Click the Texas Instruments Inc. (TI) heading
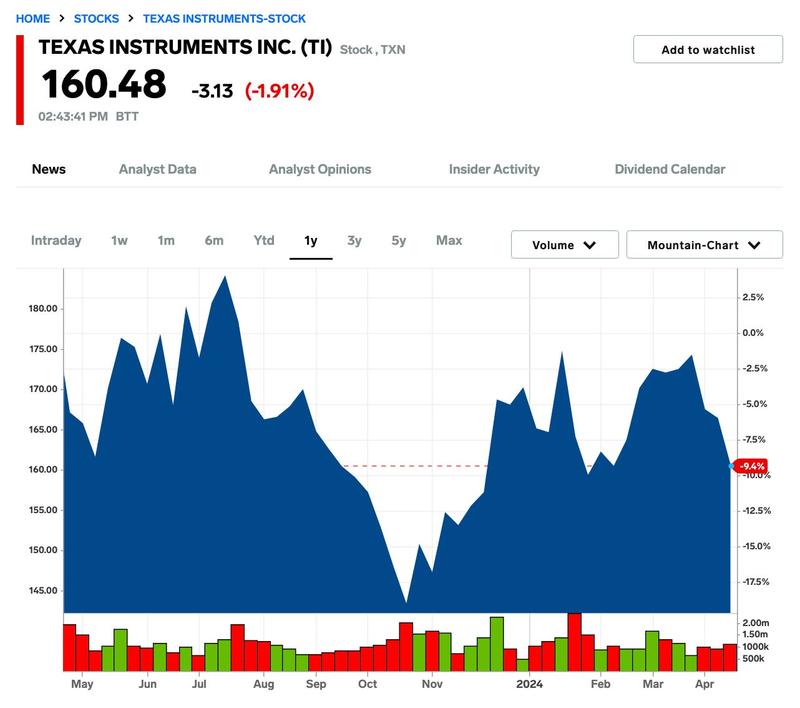800x708 pixels. click(185, 47)
